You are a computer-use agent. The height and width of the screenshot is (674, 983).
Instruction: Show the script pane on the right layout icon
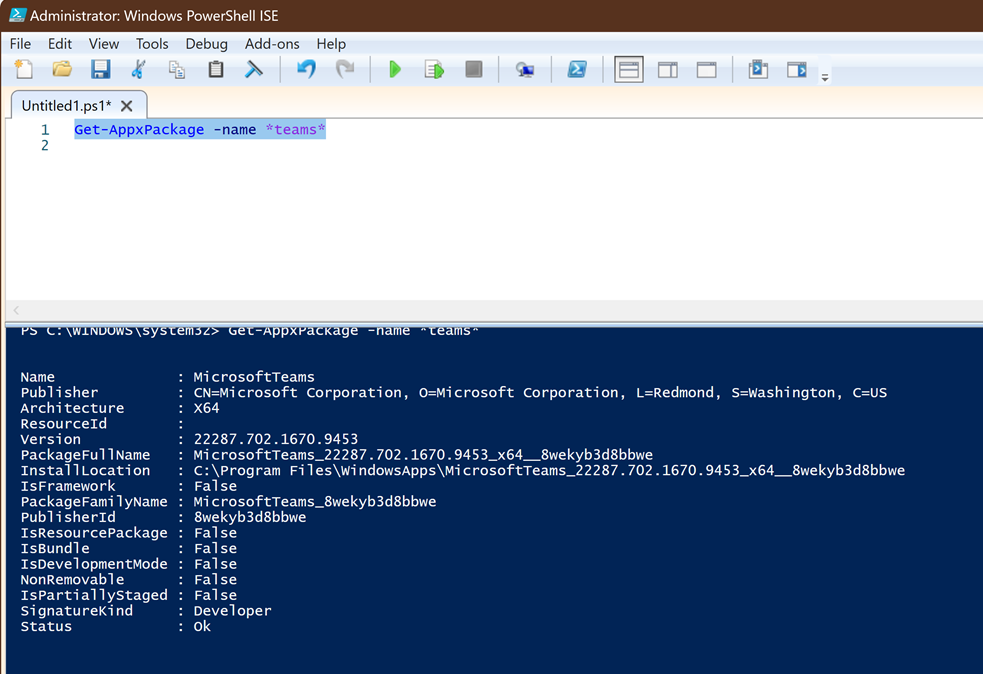[x=668, y=70]
